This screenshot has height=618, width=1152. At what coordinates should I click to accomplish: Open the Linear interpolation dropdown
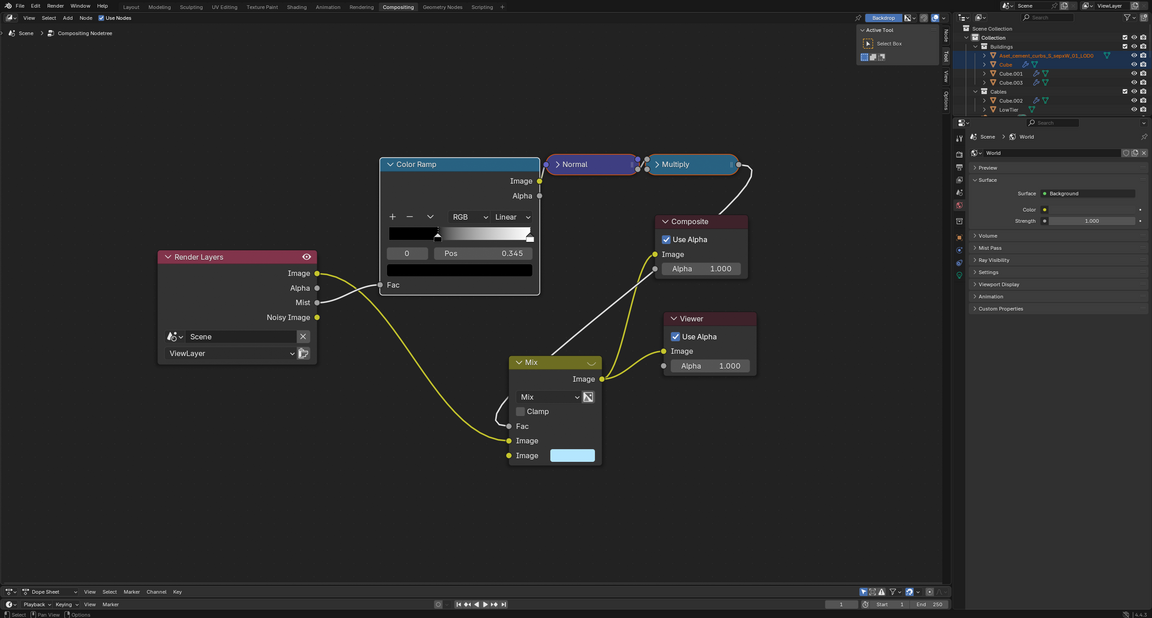[513, 217]
